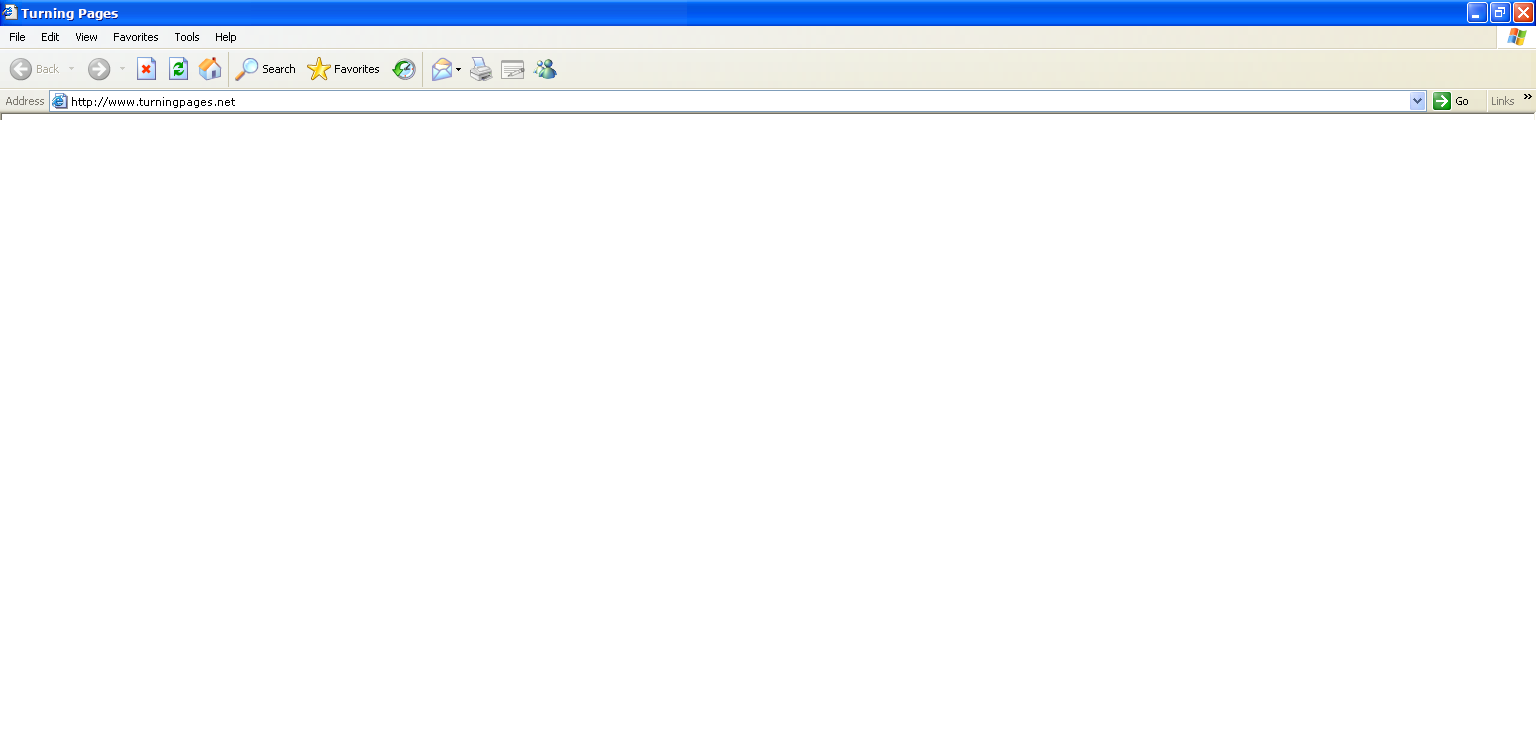Open the Favorites star toolbar button

[x=344, y=69]
